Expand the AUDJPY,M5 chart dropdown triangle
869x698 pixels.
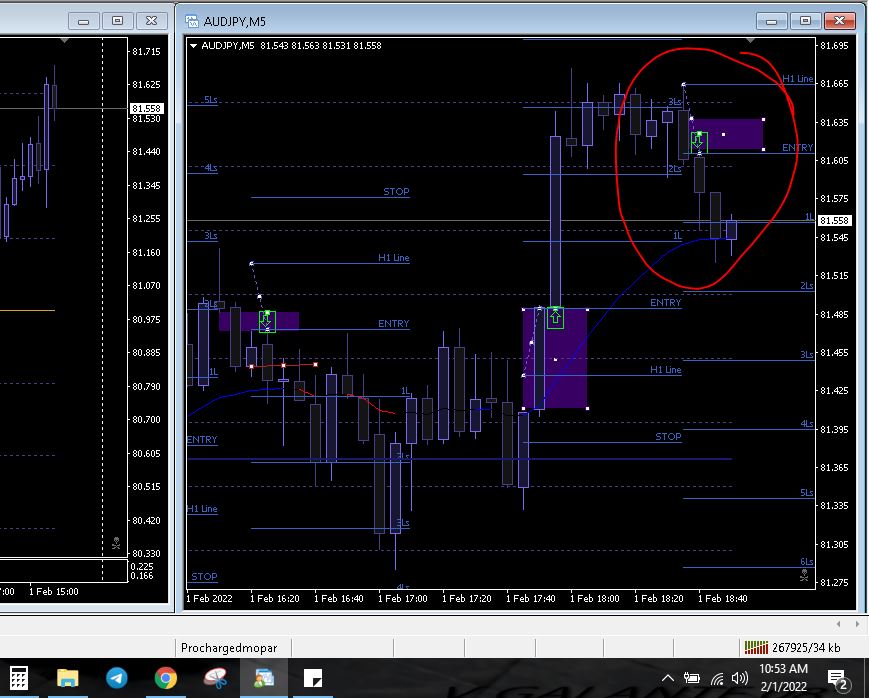pyautogui.click(x=193, y=46)
